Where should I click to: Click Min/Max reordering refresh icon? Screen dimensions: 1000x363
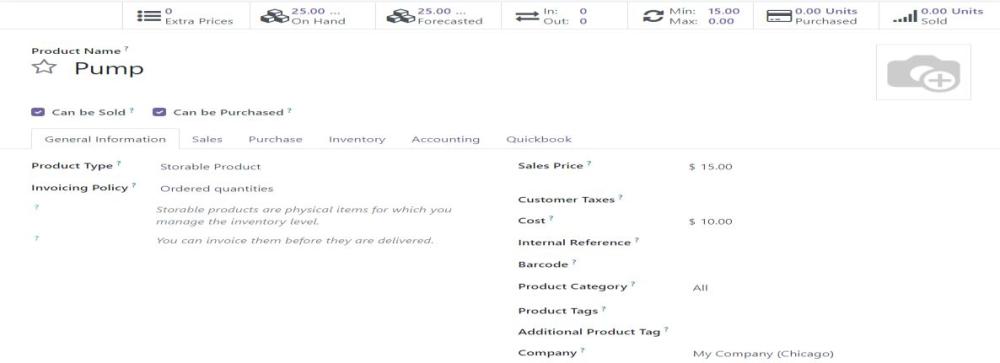coord(653,16)
